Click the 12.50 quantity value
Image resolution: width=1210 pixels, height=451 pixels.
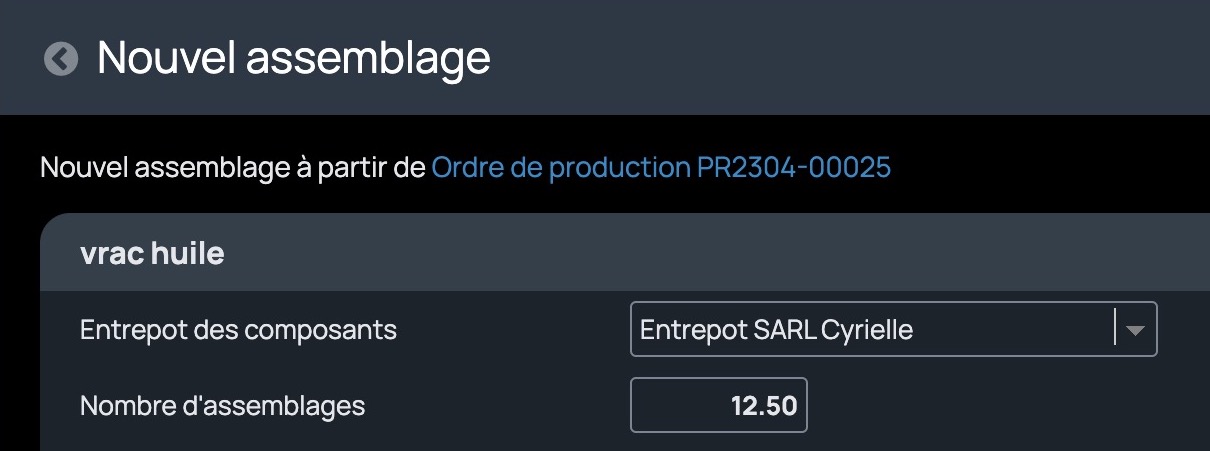click(764, 406)
